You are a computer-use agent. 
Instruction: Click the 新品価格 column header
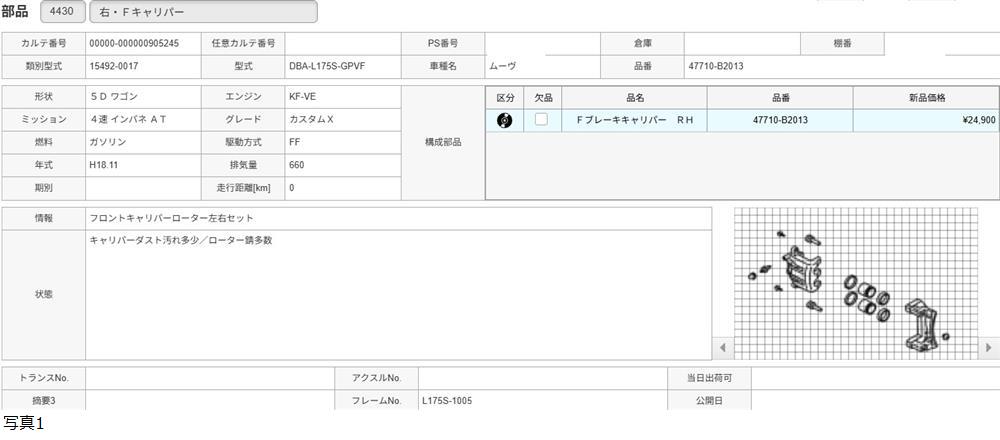(x=926, y=97)
